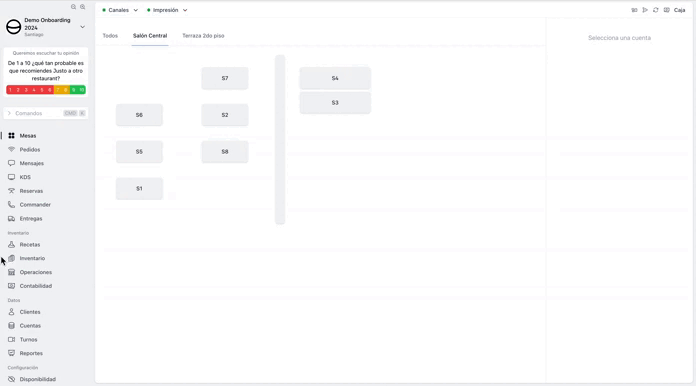The height and width of the screenshot is (386, 696).
Task: Expand the Demo Onboarding 2024 account chevron
Action: point(83,27)
